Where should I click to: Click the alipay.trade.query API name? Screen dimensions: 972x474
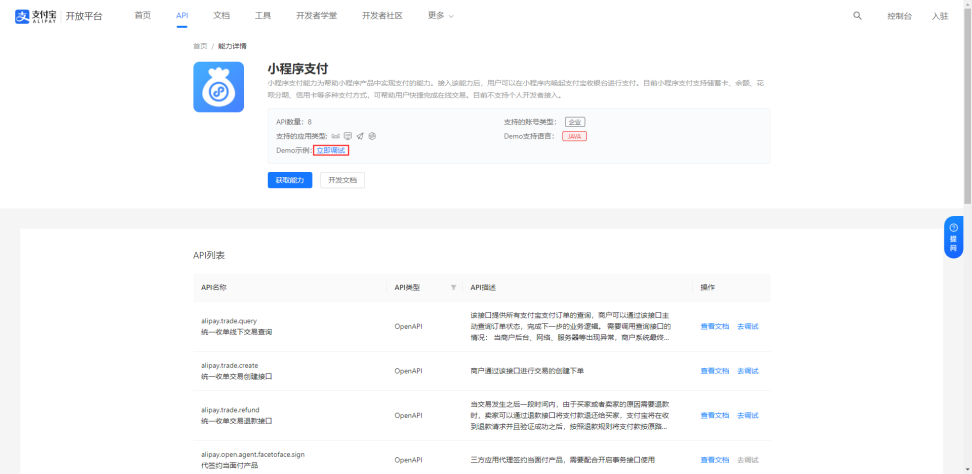point(229,321)
